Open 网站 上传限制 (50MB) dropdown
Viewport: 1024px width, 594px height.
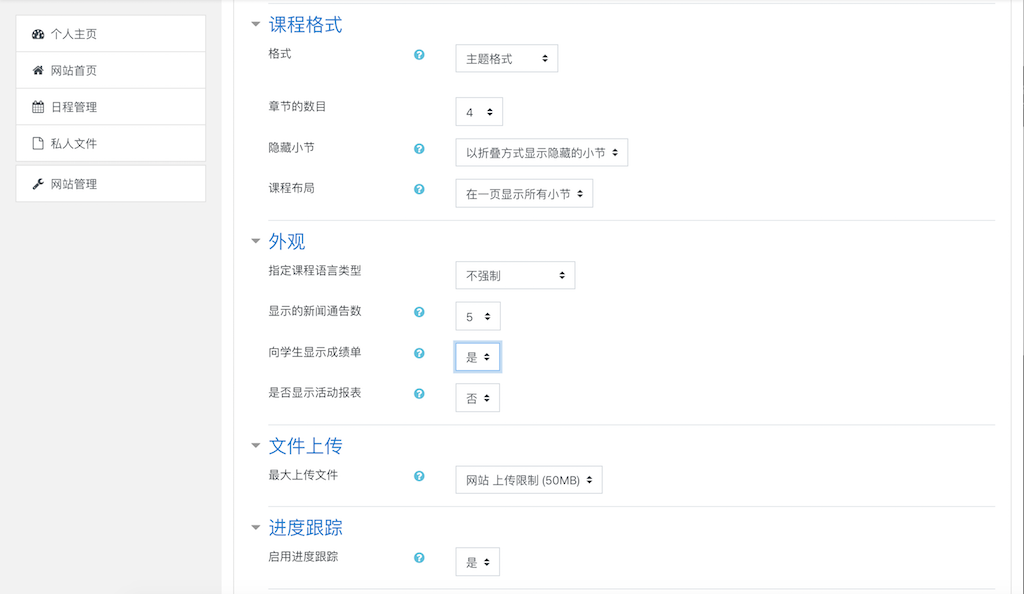click(x=529, y=480)
